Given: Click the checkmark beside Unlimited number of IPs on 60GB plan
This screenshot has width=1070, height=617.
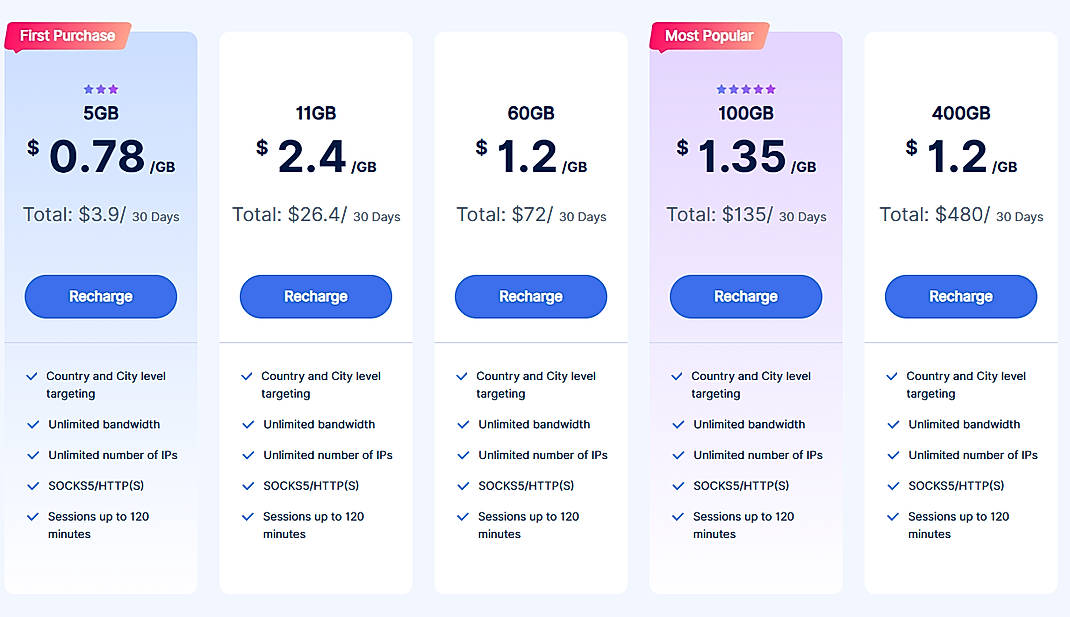Looking at the screenshot, I should tap(463, 455).
